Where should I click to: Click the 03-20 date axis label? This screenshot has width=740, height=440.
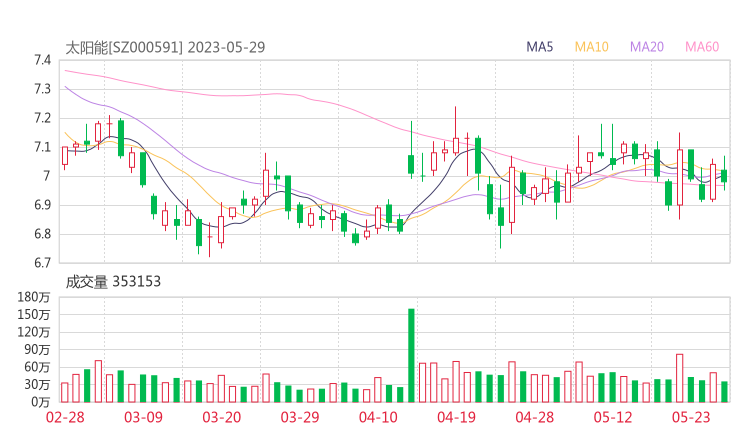[222, 417]
